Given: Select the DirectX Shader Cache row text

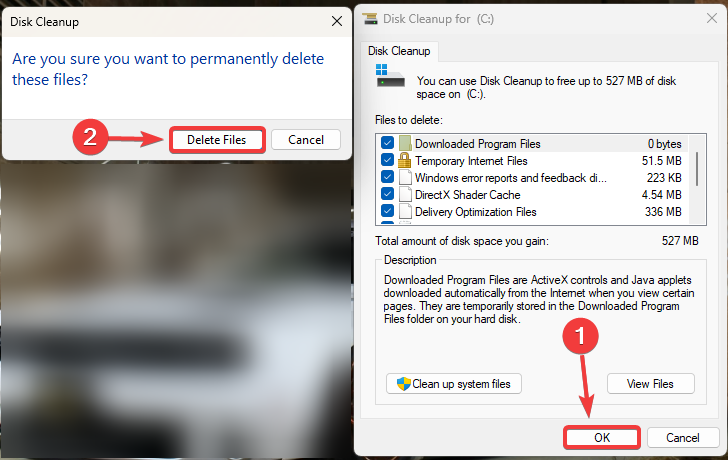Looking at the screenshot, I should [467, 195].
